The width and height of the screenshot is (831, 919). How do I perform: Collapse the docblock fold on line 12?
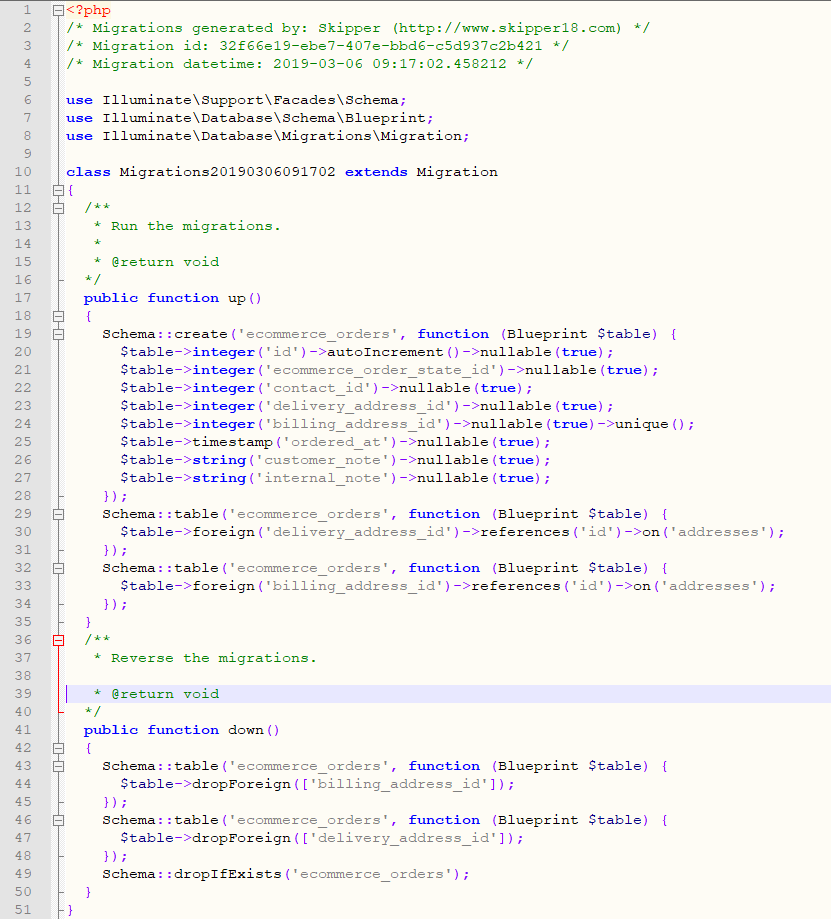point(58,208)
